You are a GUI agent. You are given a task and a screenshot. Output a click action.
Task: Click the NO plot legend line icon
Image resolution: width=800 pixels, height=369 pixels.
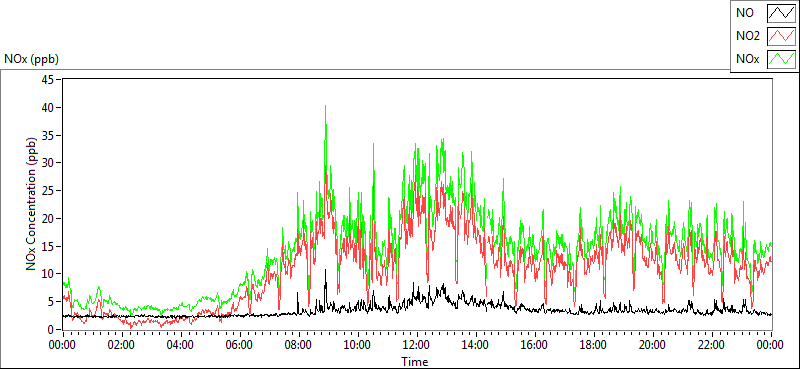click(782, 14)
